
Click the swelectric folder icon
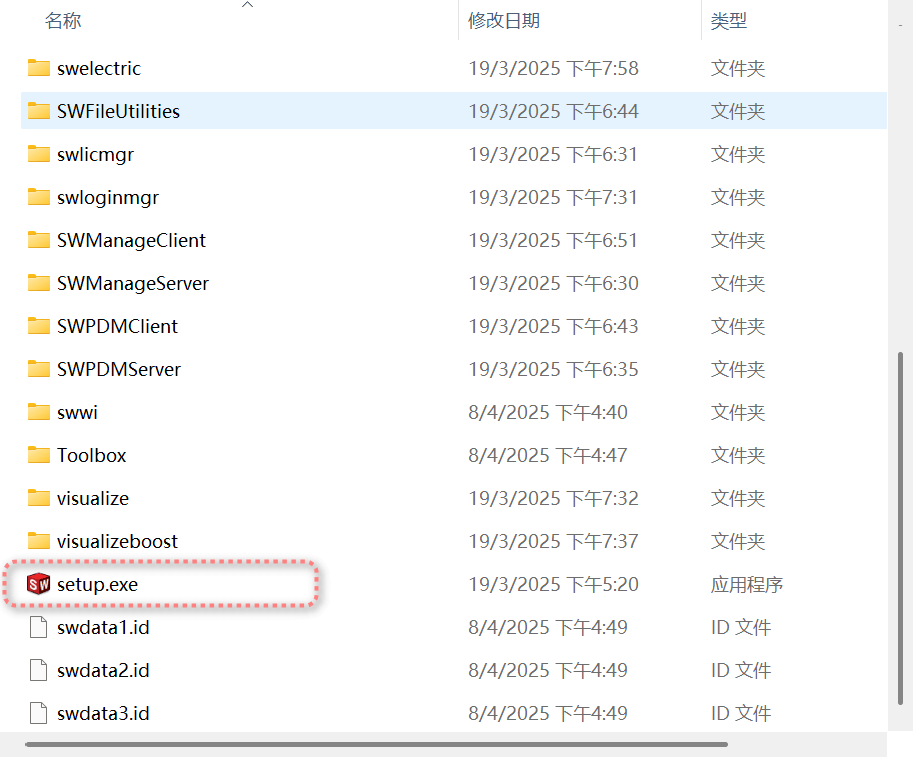[38, 68]
